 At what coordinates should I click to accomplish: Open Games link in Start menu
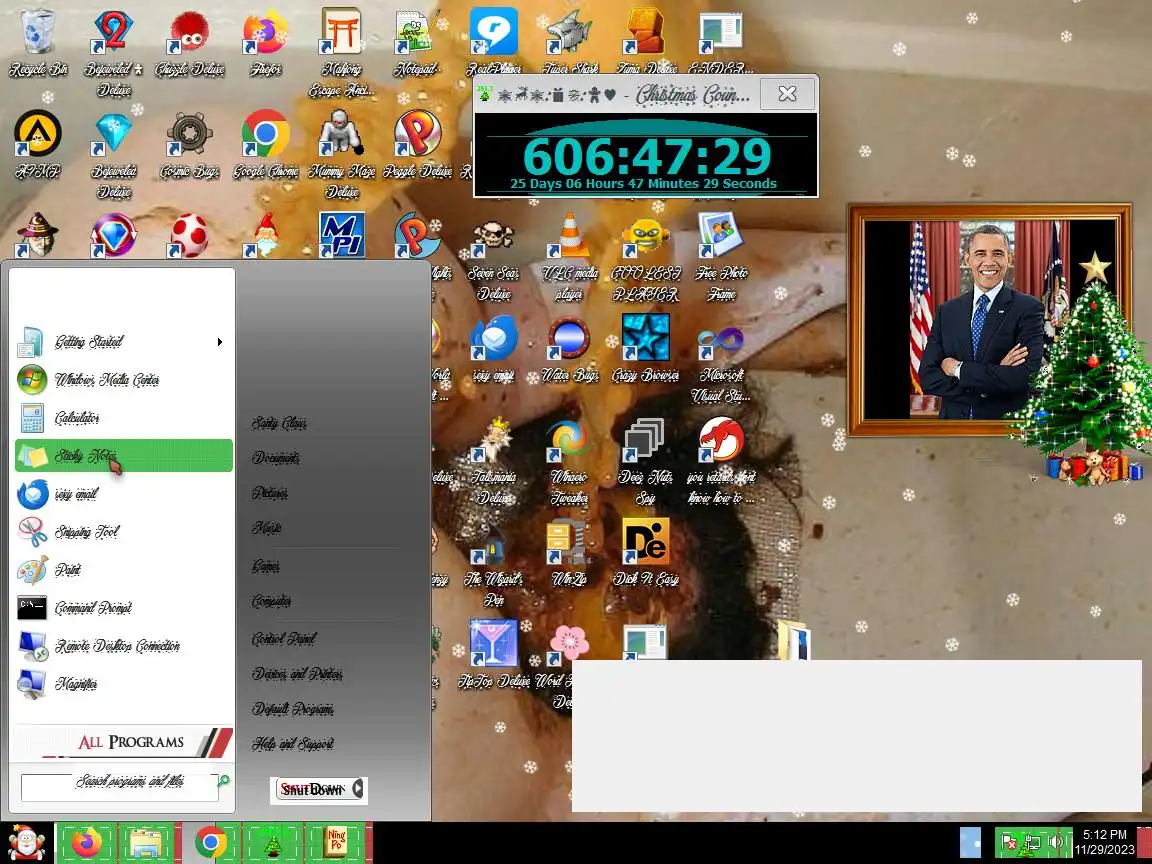coord(265,566)
